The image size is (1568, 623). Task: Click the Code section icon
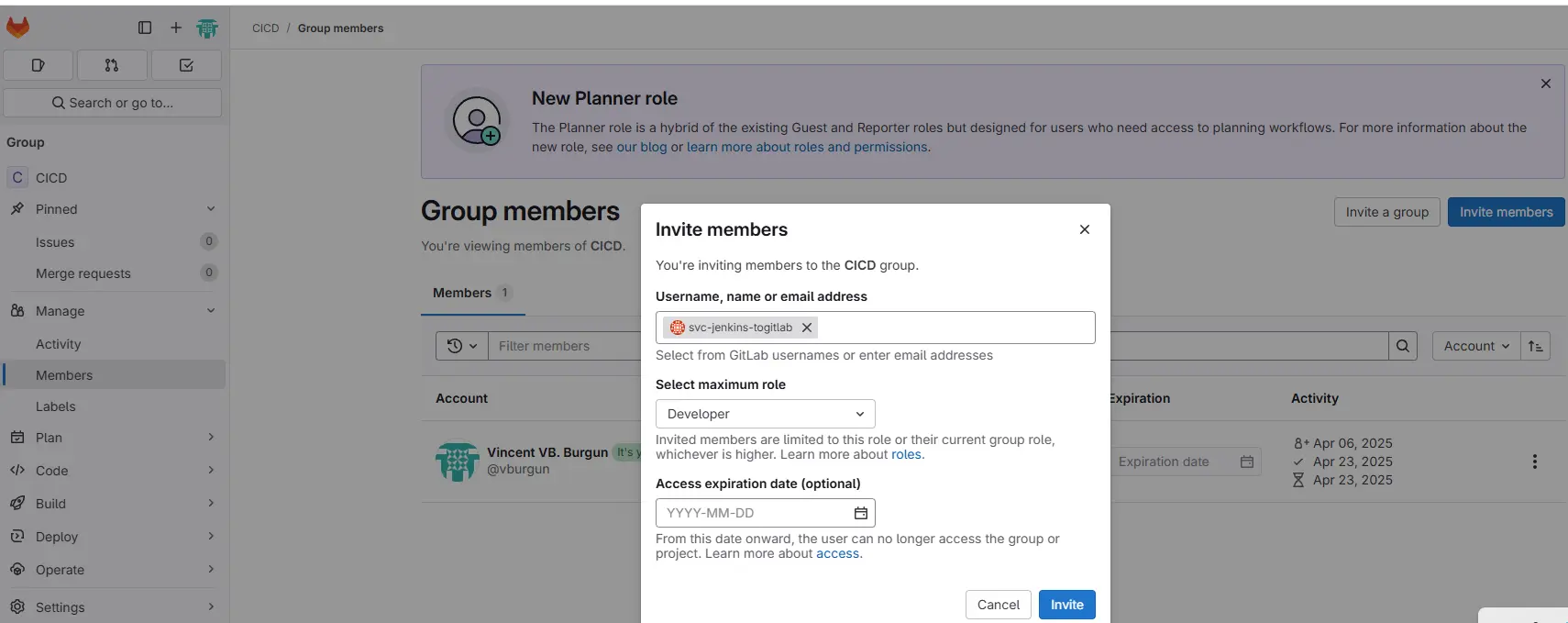tap(17, 471)
